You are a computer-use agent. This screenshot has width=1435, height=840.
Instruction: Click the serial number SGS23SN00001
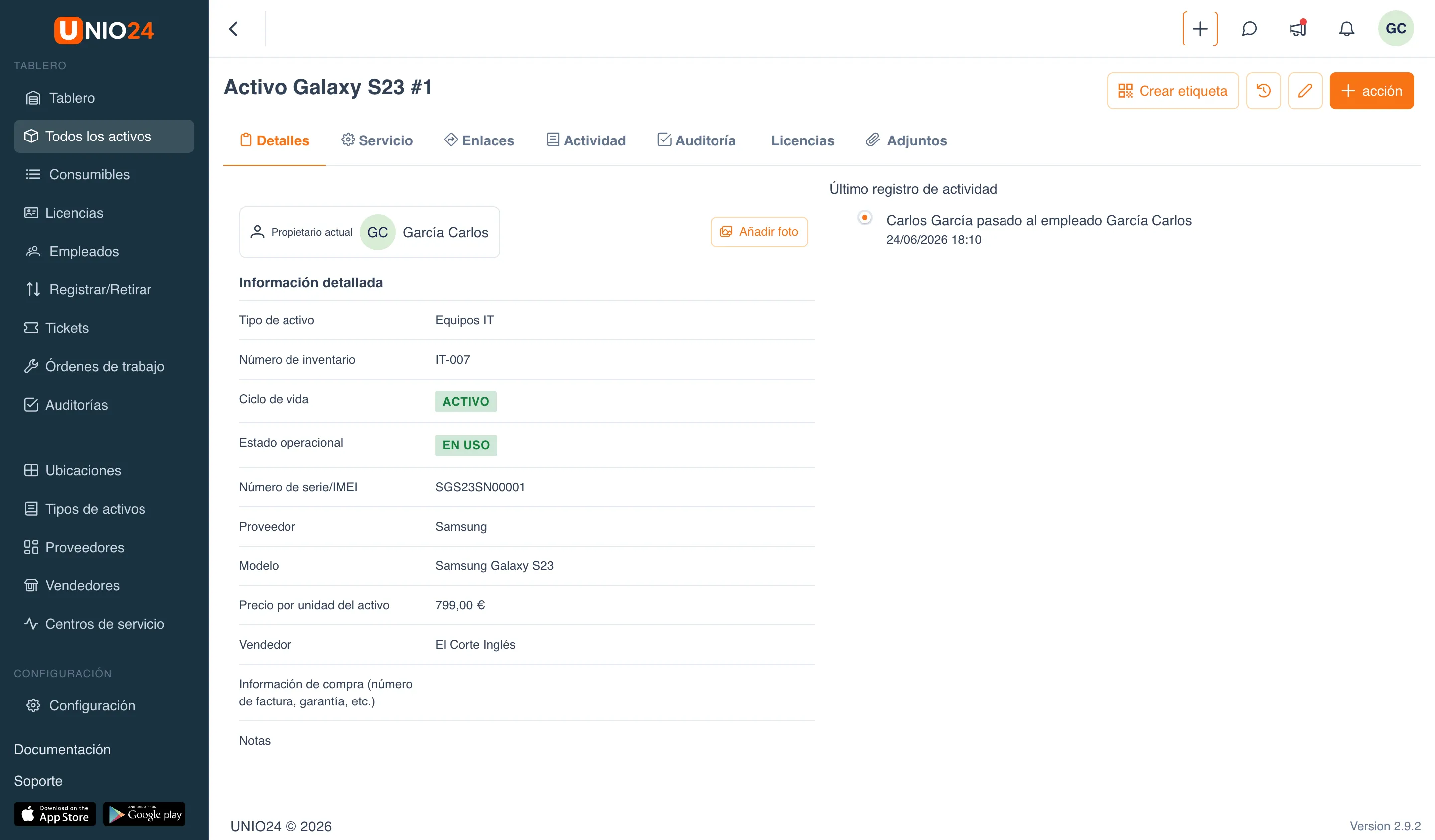[480, 487]
